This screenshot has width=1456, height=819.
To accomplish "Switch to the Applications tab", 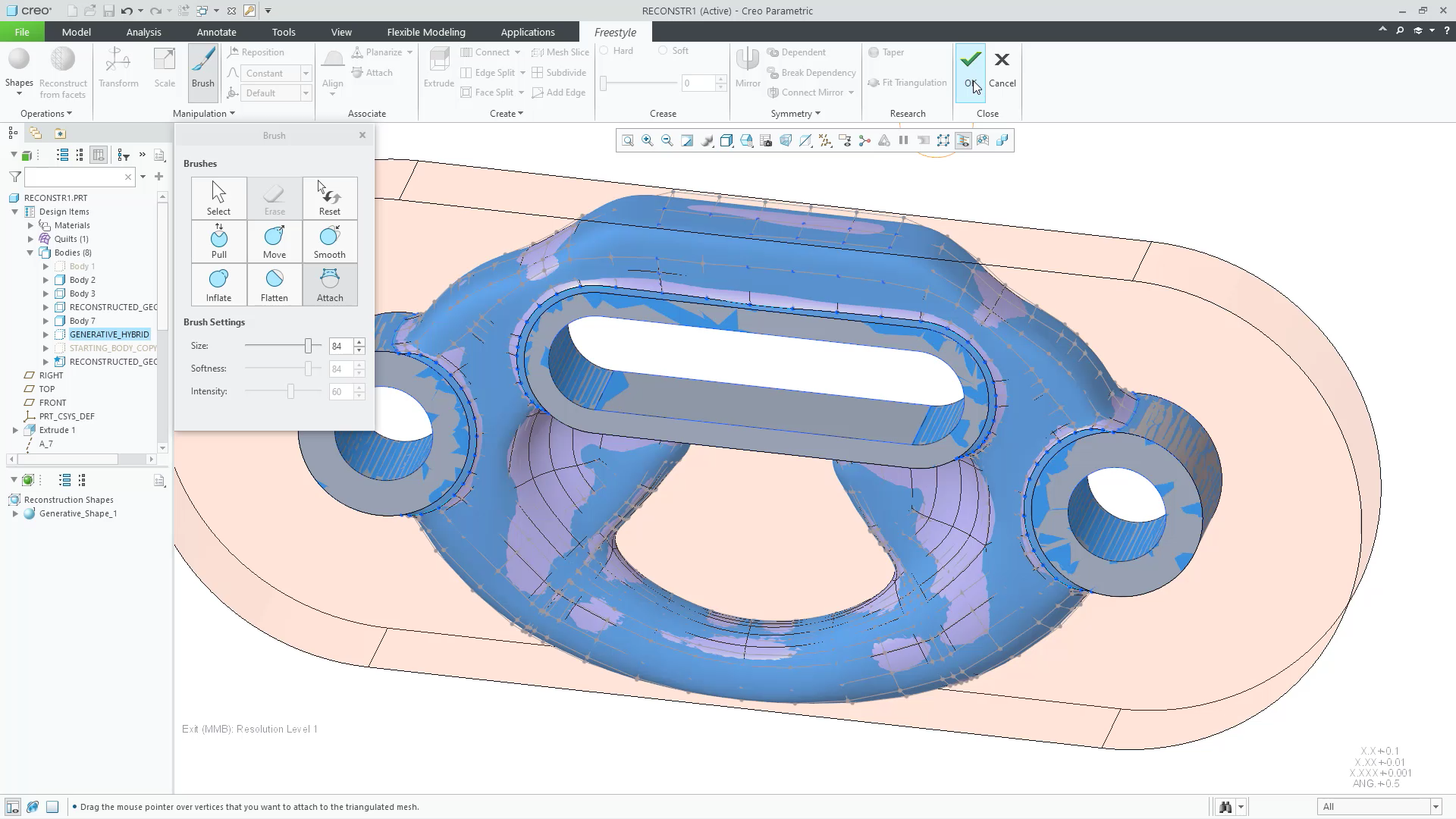I will (x=528, y=32).
